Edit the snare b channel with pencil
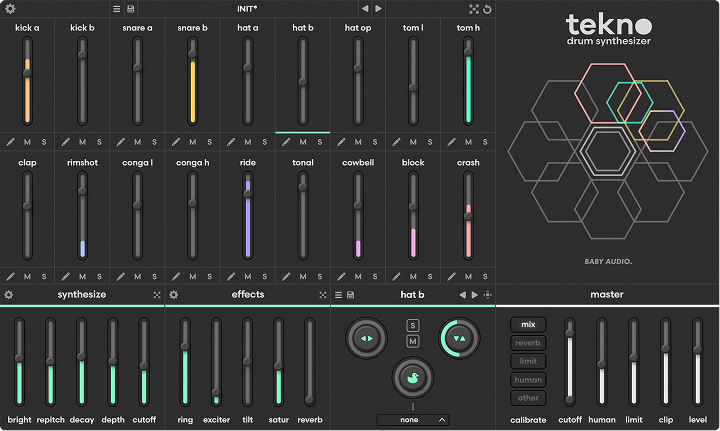The image size is (720, 431). [x=175, y=142]
